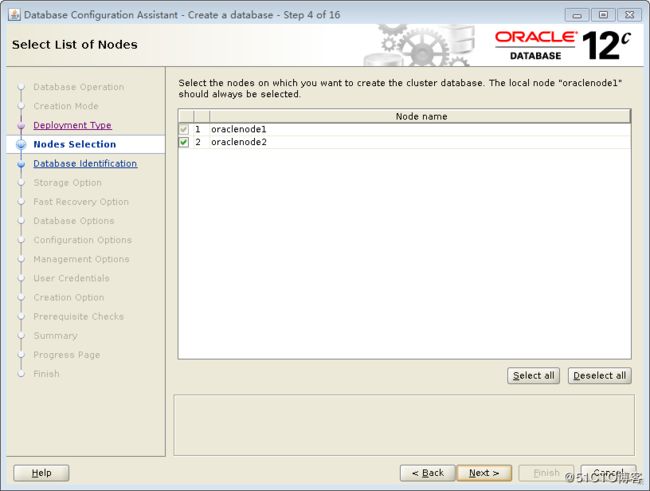Open Help for this wizard
Image resolution: width=650 pixels, height=491 pixels.
41,473
